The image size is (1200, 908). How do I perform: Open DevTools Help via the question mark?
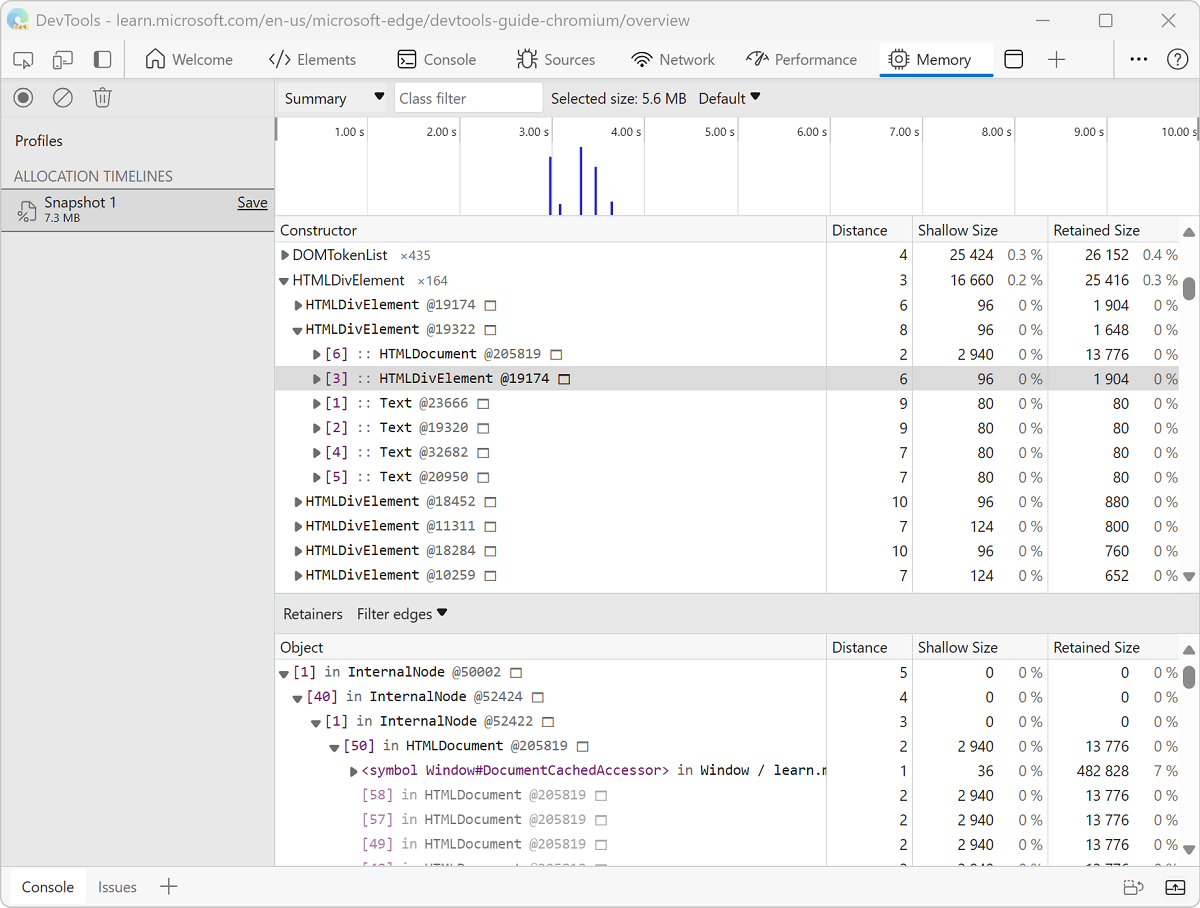point(1177,59)
